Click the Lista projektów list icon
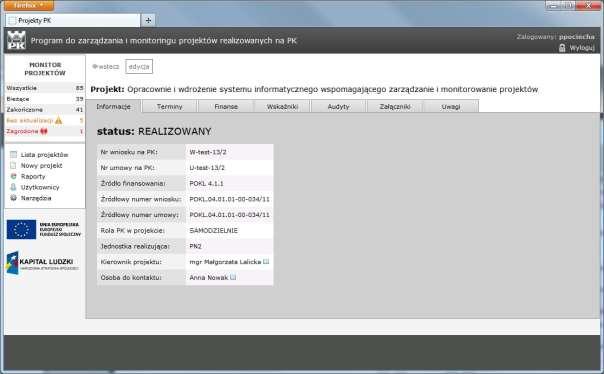The height and width of the screenshot is (374, 604). point(13,154)
